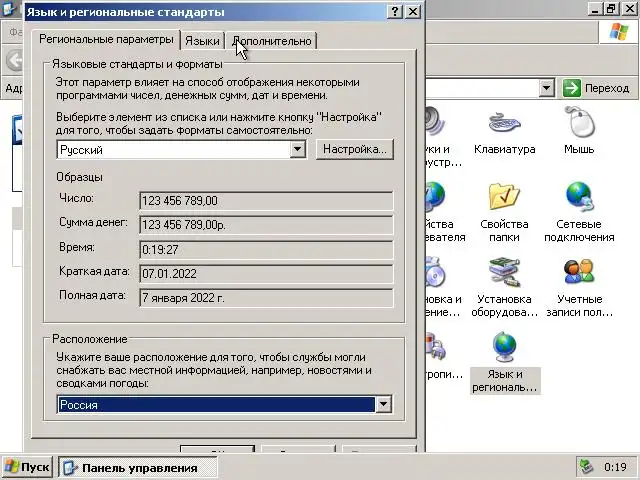Viewport: 640px width, 480px height.
Task: Click the Полная дата value 7 января 2022 г.
Action: (x=266, y=298)
